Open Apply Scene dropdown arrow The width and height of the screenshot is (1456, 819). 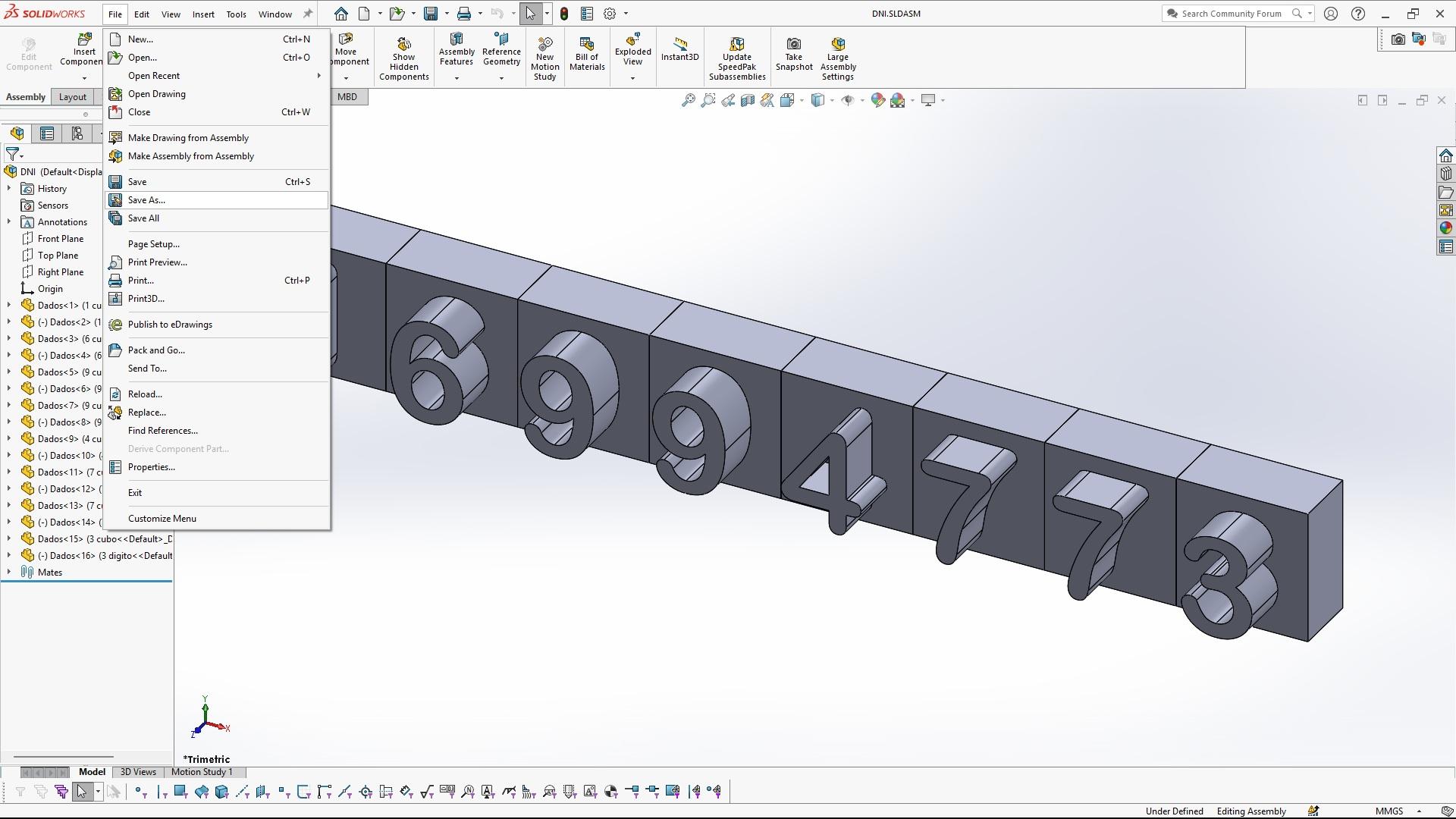(912, 100)
